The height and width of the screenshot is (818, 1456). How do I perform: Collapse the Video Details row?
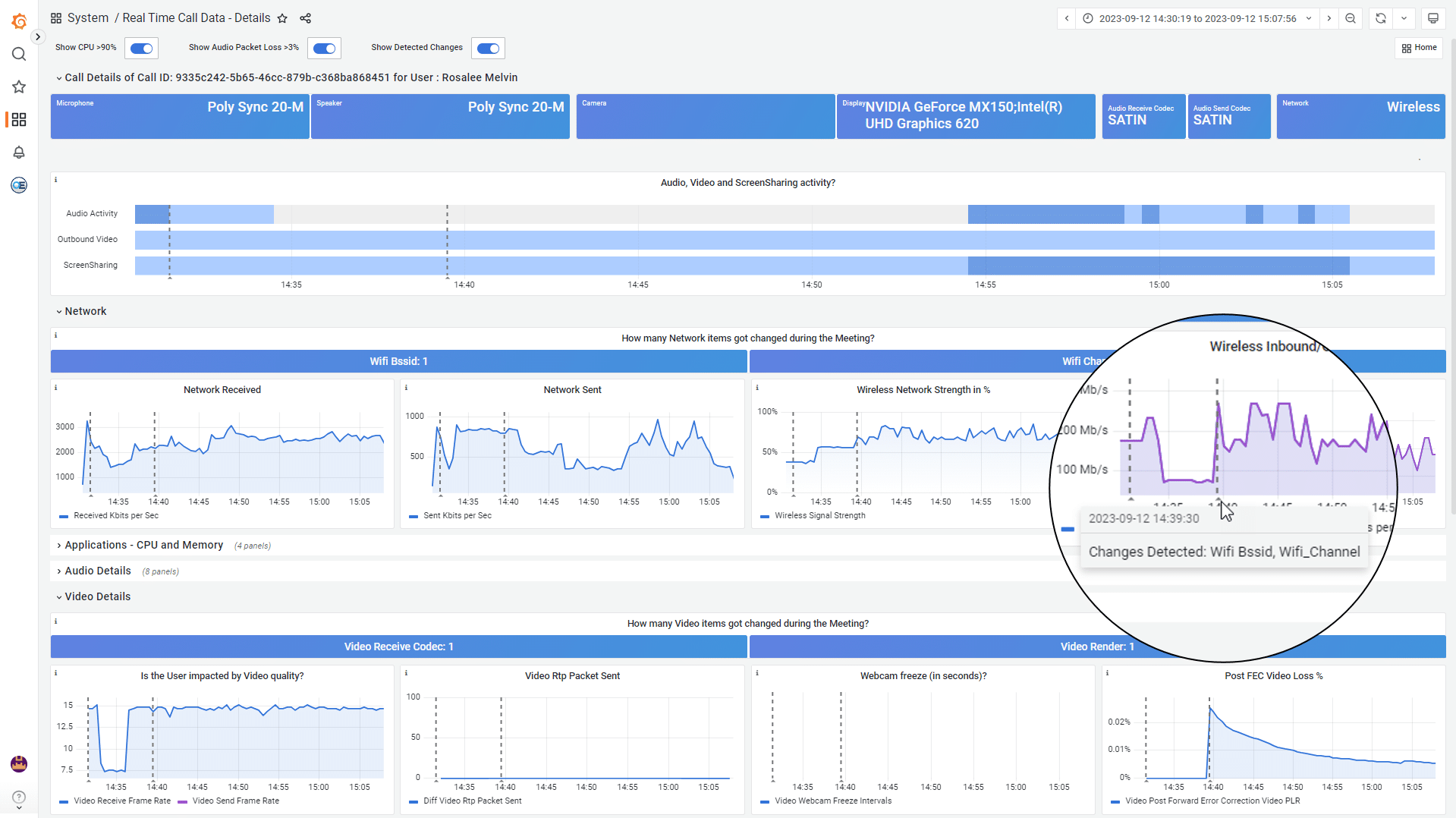(97, 596)
